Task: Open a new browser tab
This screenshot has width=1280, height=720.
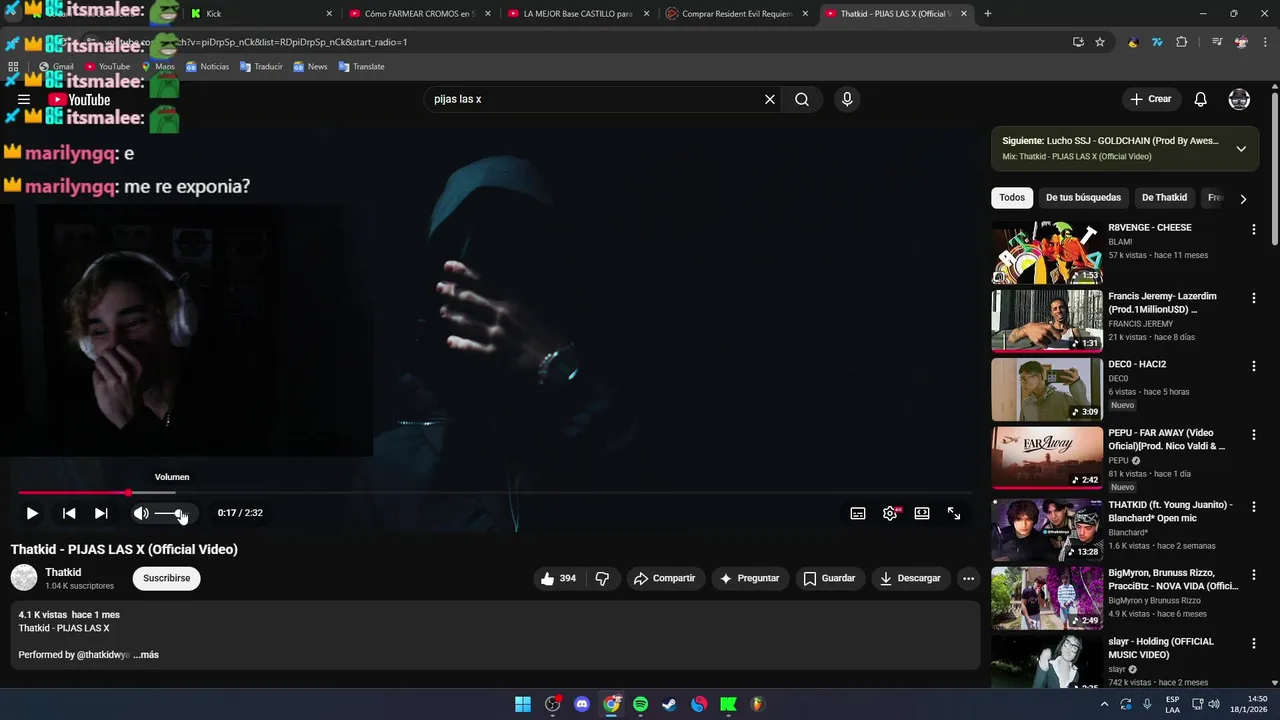Action: pyautogui.click(x=988, y=14)
